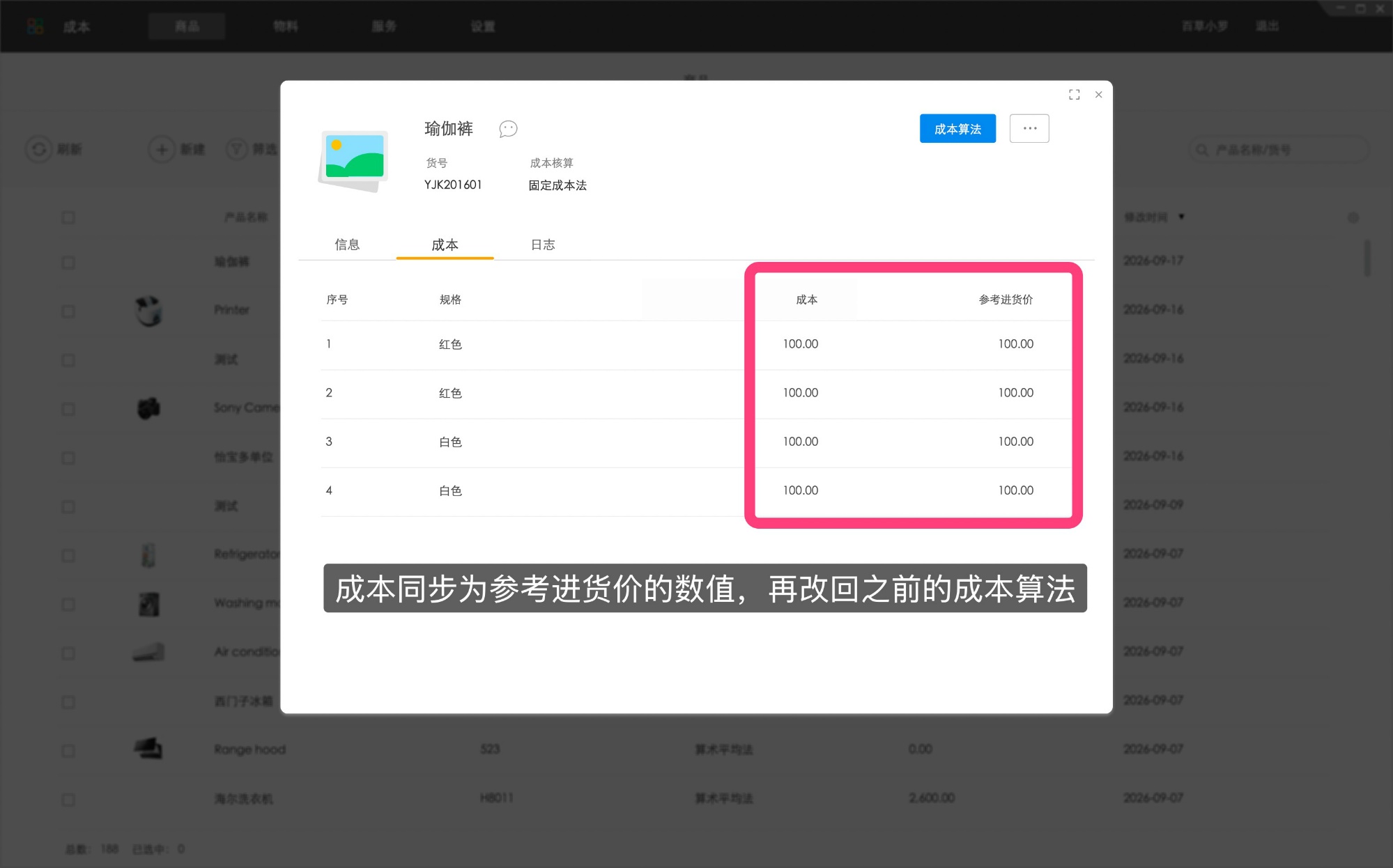Select reference price 100.00 in row 2
This screenshot has width=1393, height=868.
click(x=1015, y=393)
